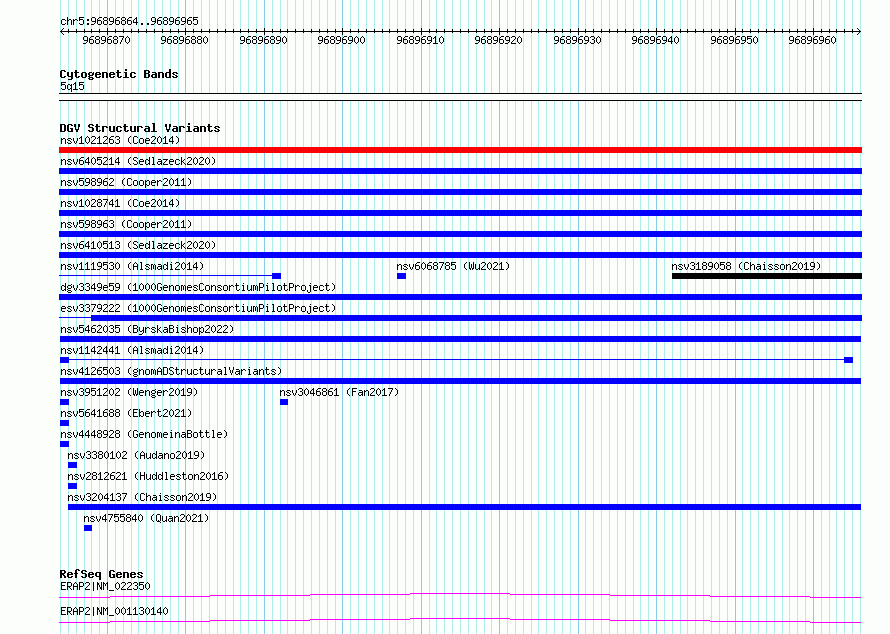Click the 5q15 cytogenetic band label
Image resolution: width=890 pixels, height=634 pixels.
[x=72, y=86]
